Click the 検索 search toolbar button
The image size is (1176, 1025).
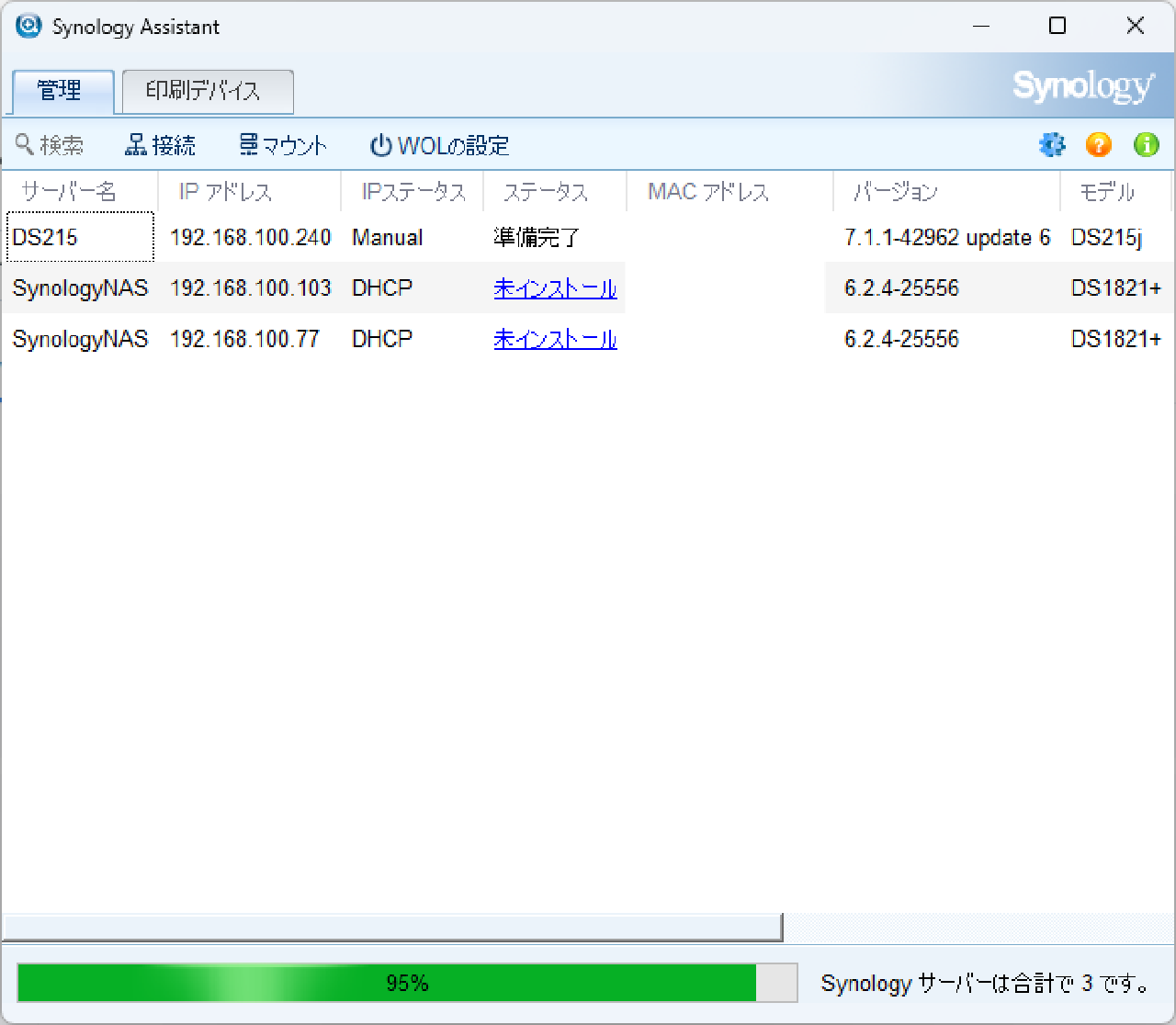(x=50, y=145)
